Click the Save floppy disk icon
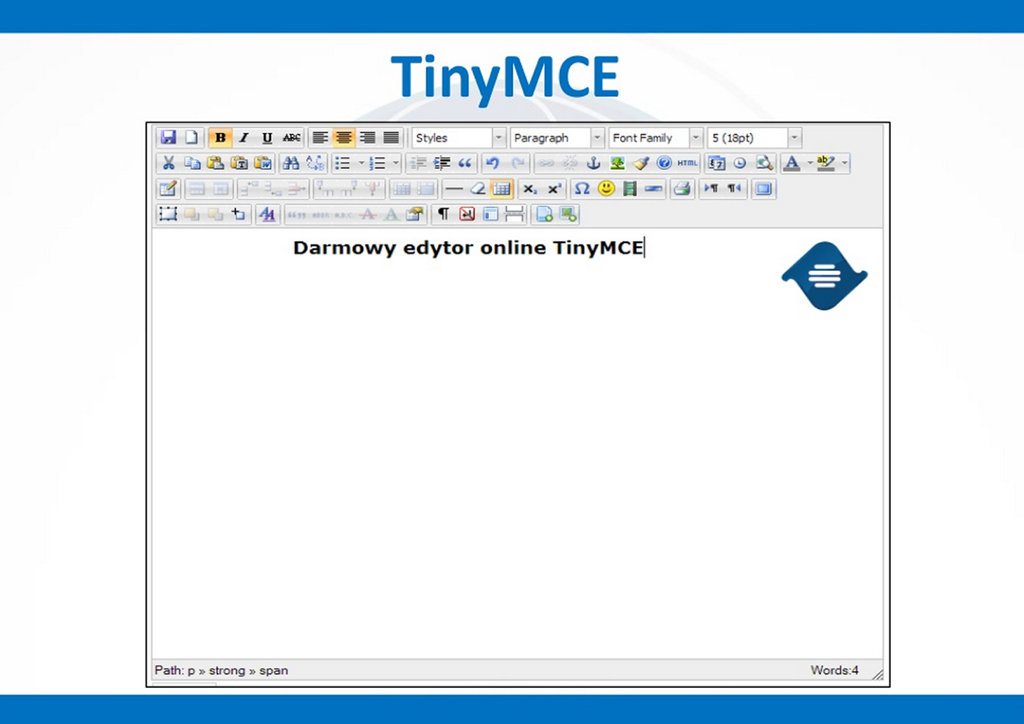The image size is (1024, 724). 168,137
